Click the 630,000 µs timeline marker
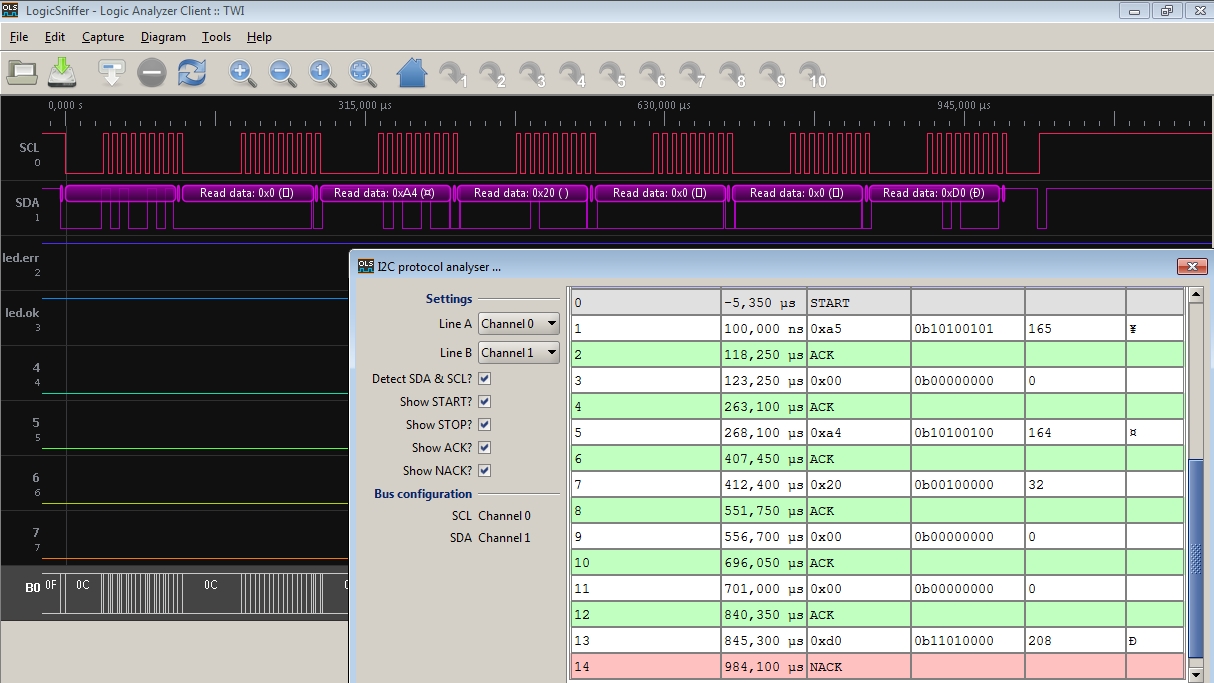The height and width of the screenshot is (683, 1214). (x=664, y=105)
